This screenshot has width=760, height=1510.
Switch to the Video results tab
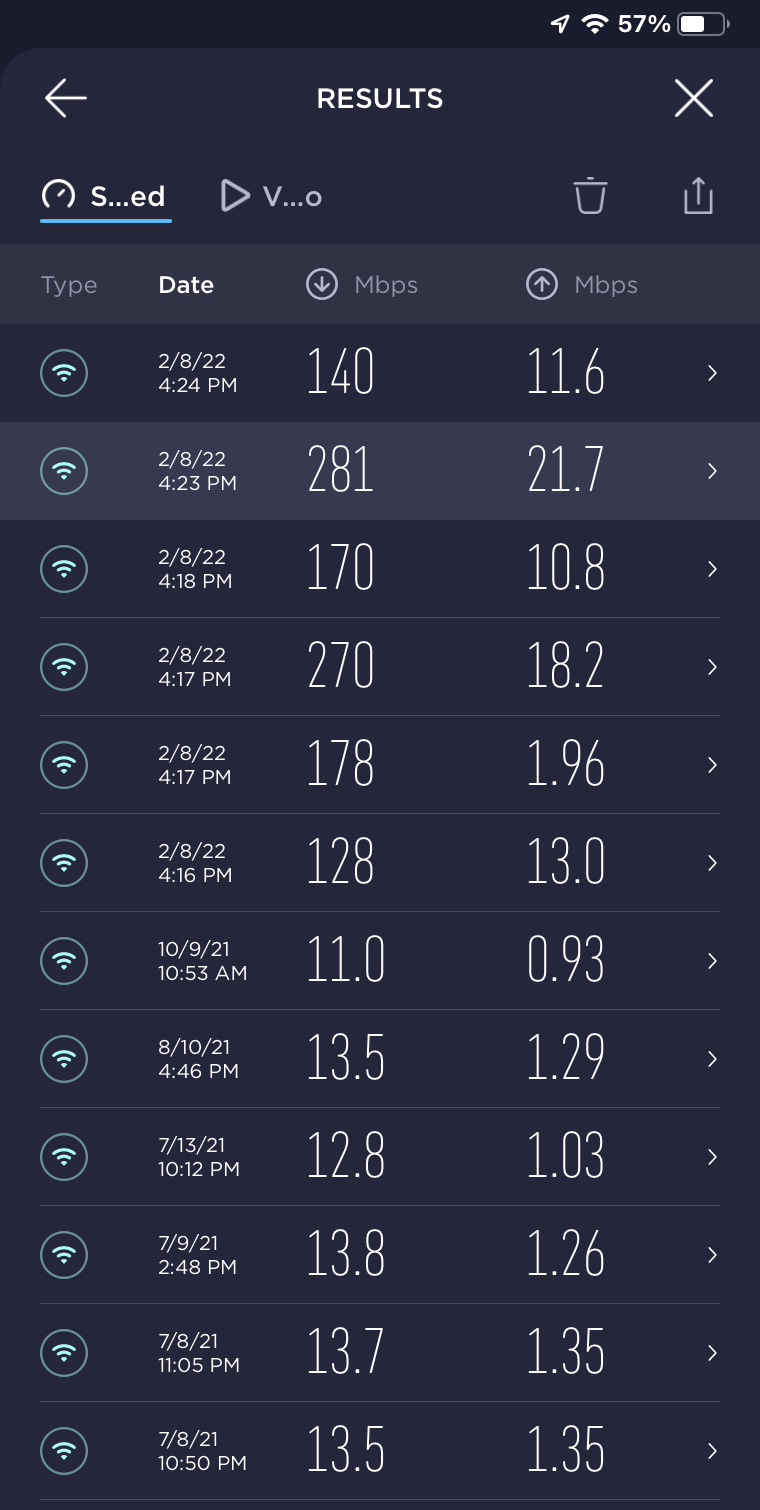(x=271, y=196)
